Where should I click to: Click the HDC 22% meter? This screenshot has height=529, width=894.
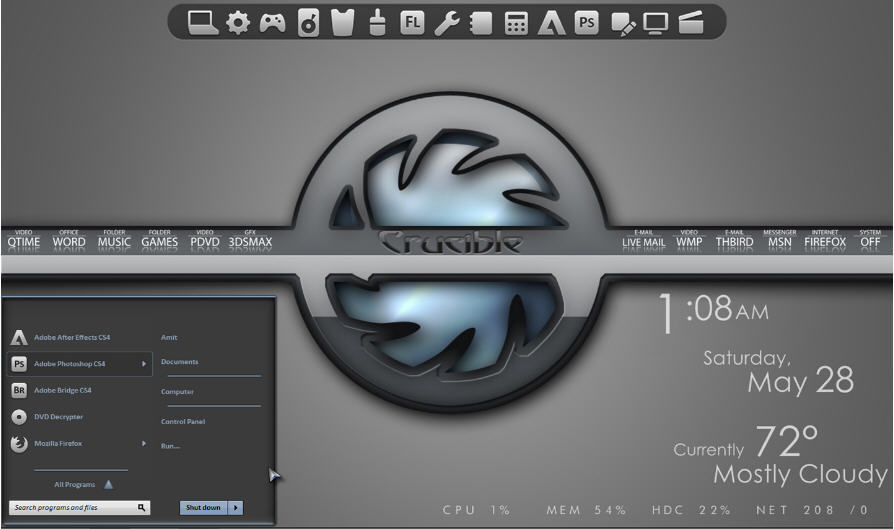(691, 510)
